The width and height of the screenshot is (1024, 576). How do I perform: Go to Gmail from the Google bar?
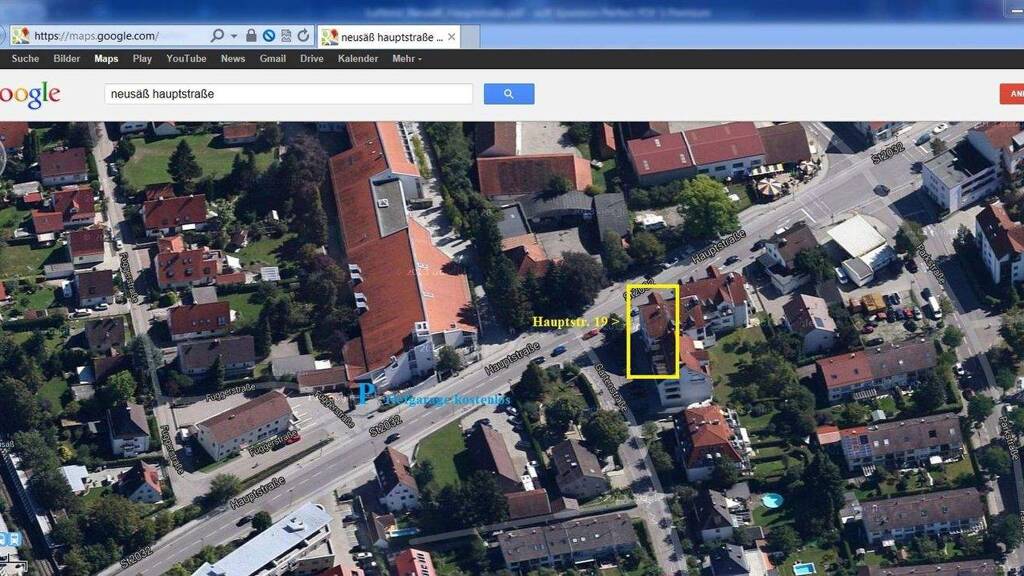[273, 59]
